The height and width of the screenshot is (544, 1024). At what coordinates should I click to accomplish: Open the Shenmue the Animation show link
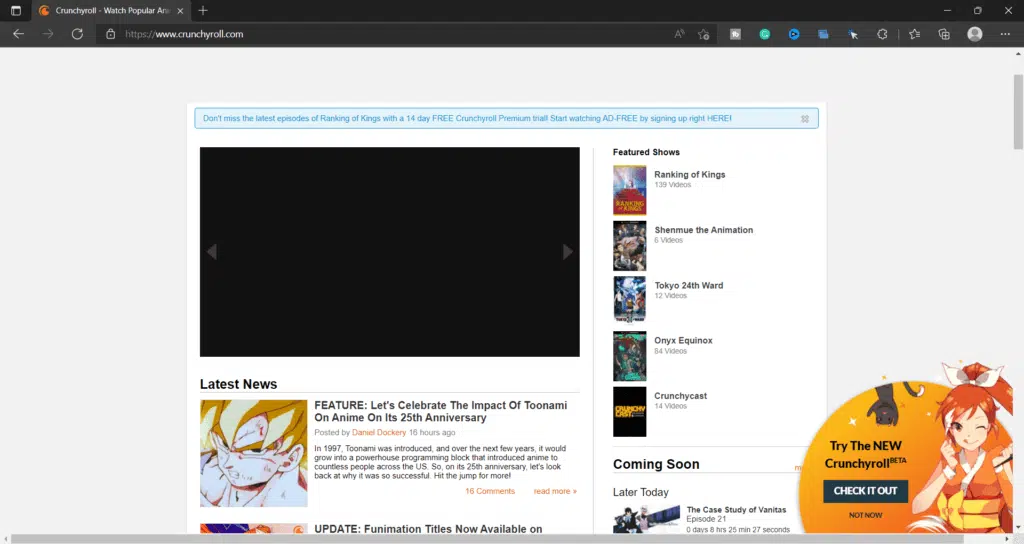click(703, 230)
